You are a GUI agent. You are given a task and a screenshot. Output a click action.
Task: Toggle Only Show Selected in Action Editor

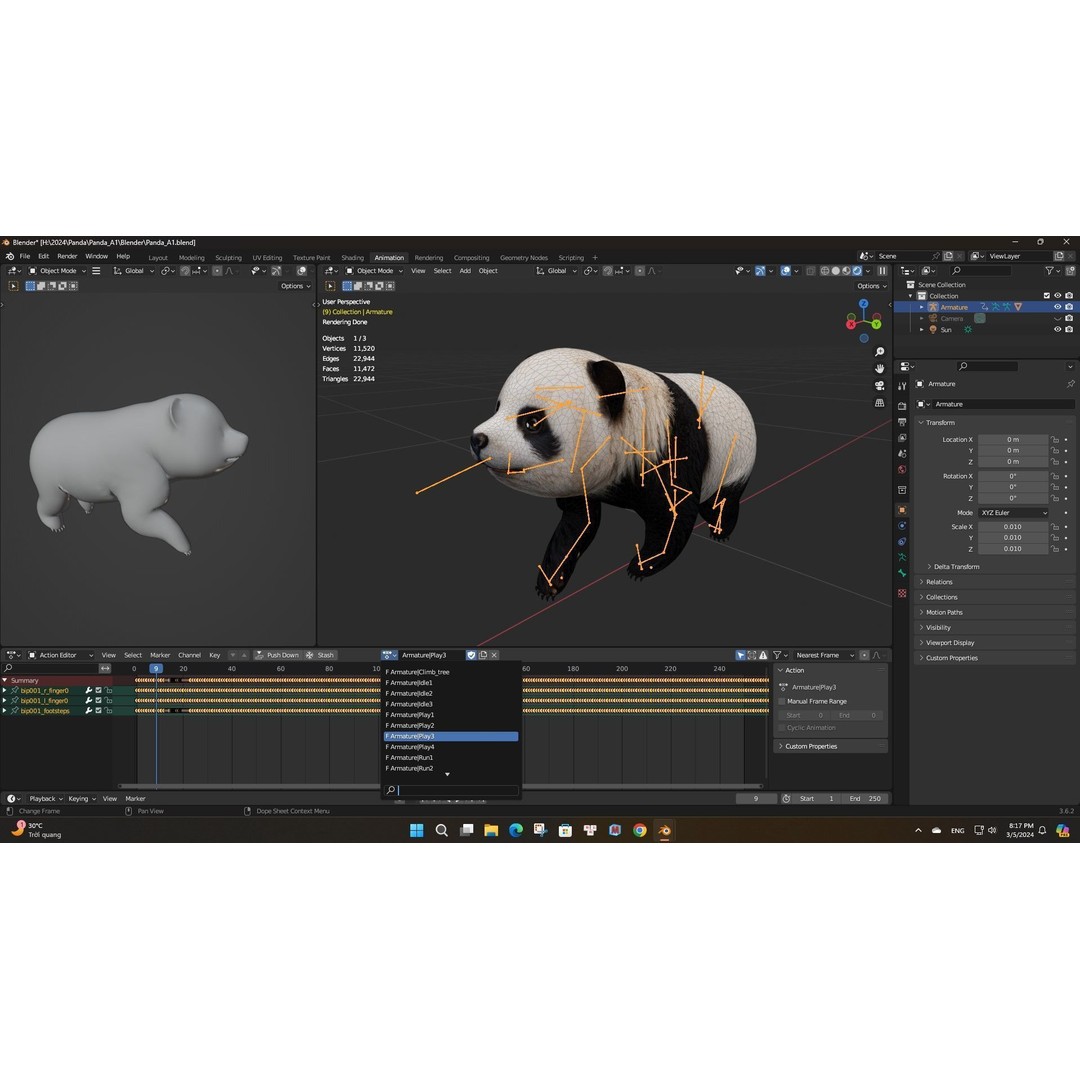740,655
